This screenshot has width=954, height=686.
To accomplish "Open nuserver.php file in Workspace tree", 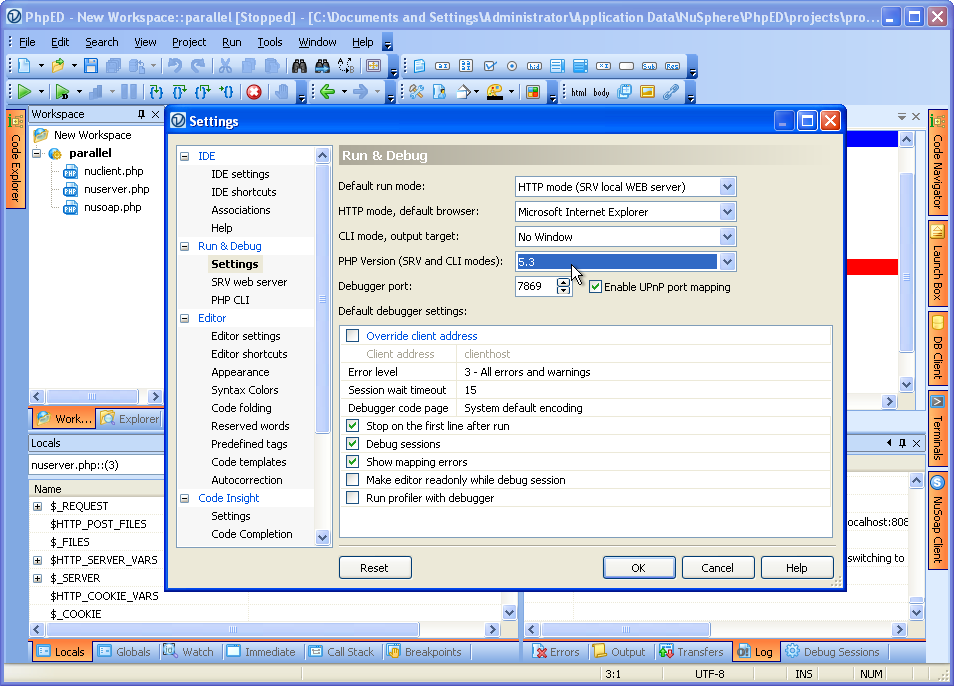I will coord(116,189).
